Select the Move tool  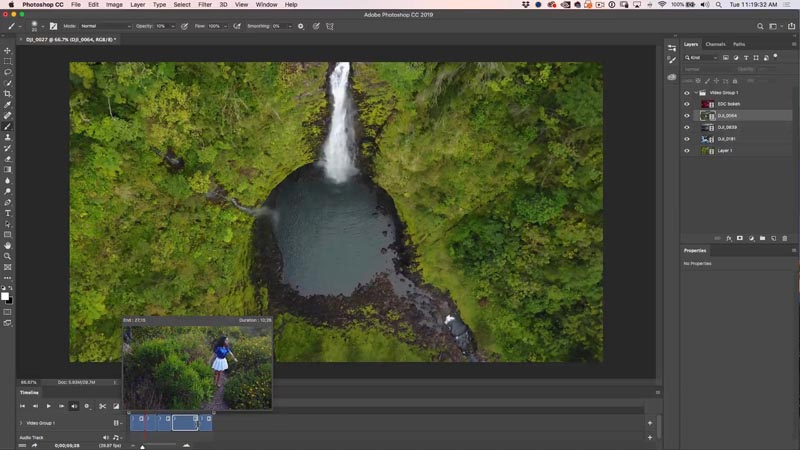click(7, 51)
